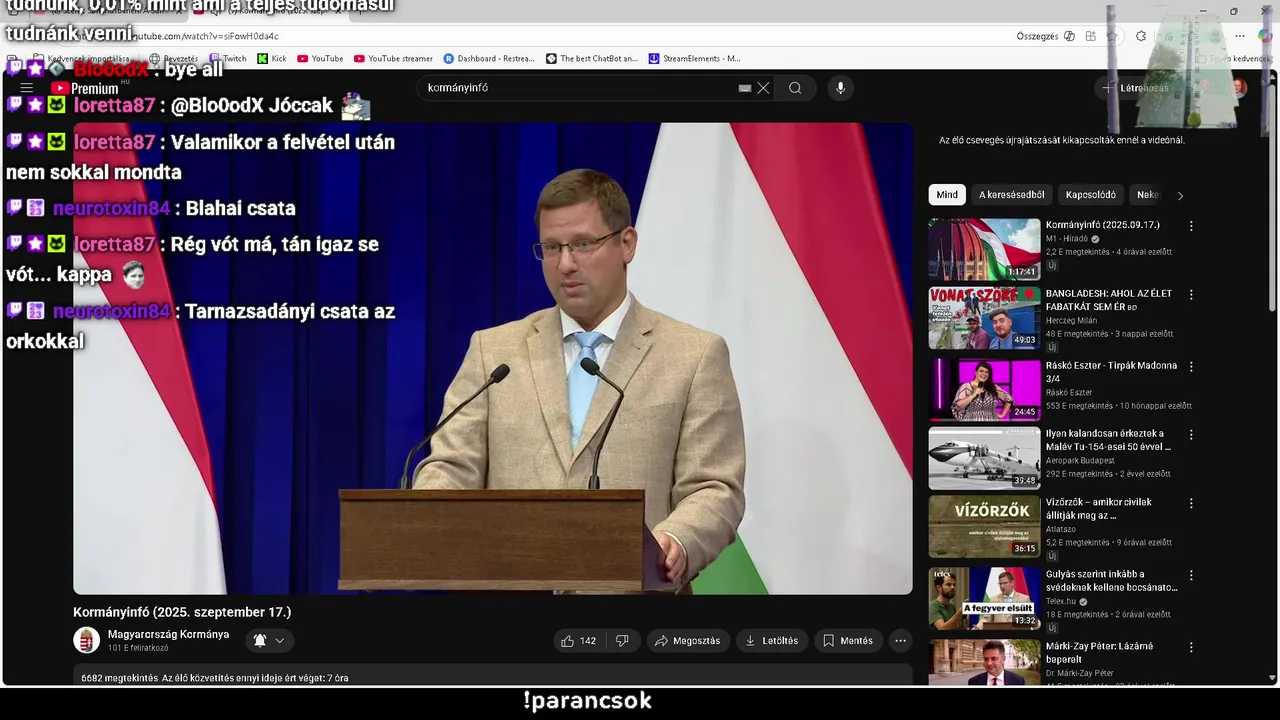Dislike the video with thumbs down
Viewport: 1280px width, 720px height.
click(x=622, y=641)
